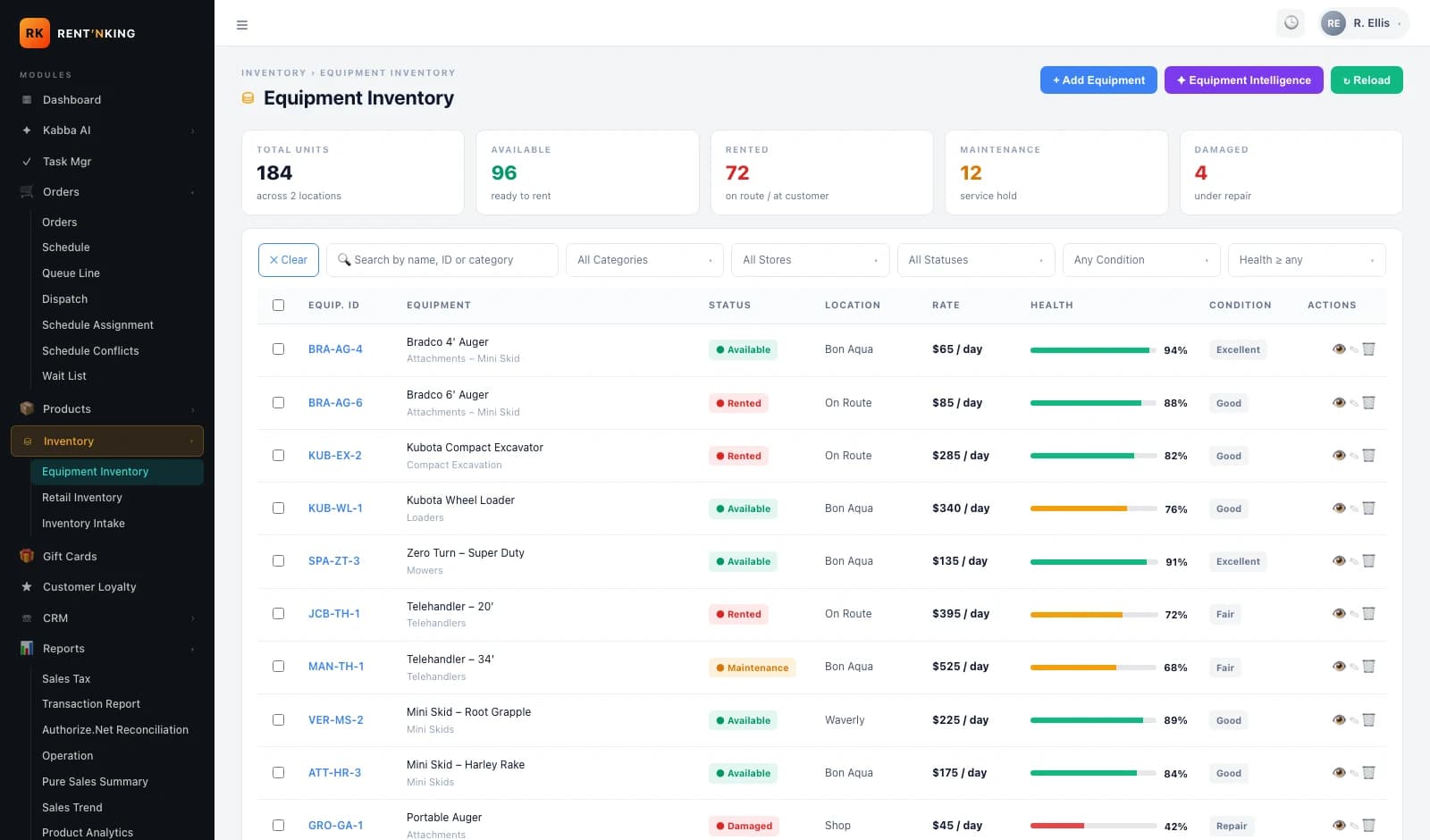Click the RE user avatar
Viewport: 1430px width, 840px height.
[1333, 23]
